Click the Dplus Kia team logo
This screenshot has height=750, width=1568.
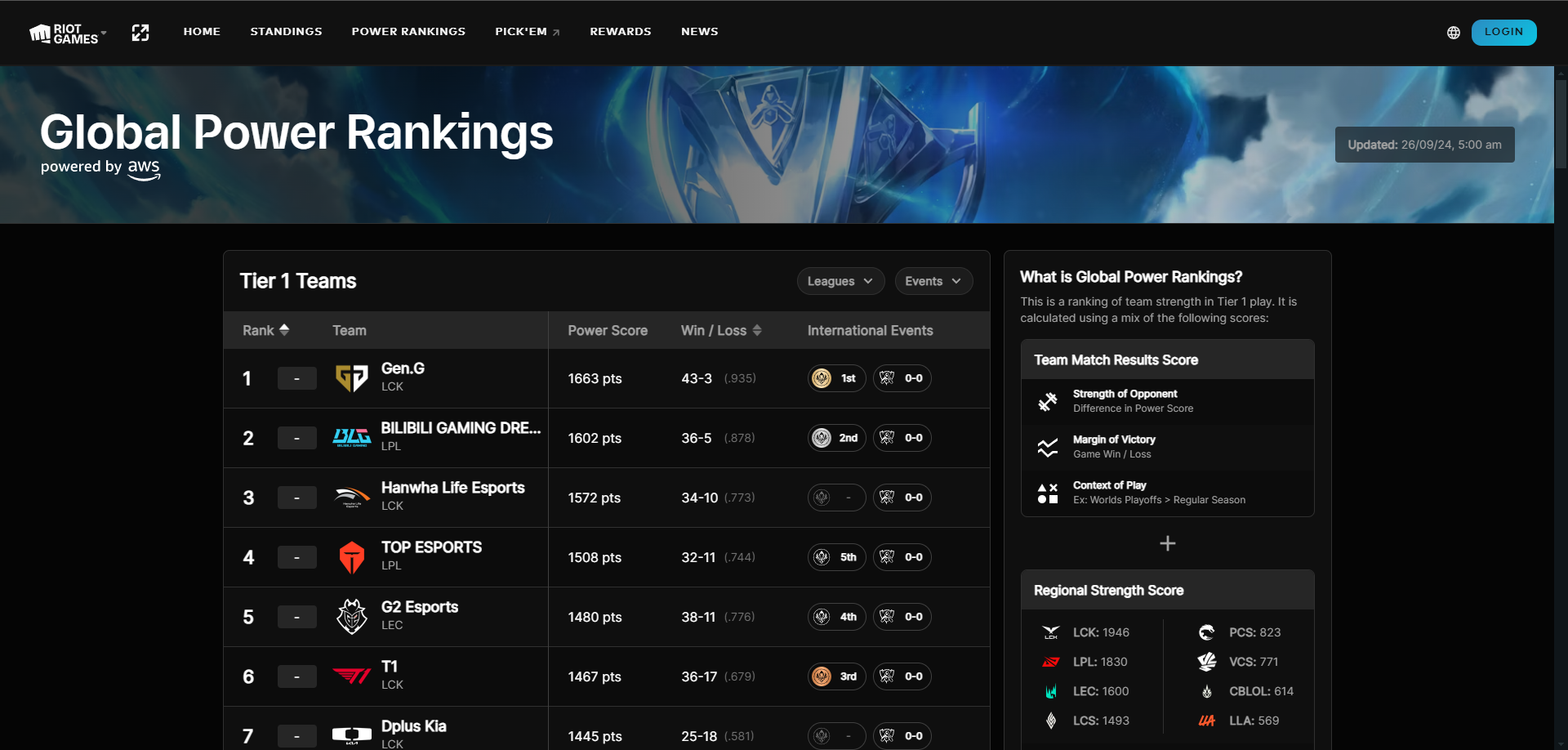(x=352, y=735)
